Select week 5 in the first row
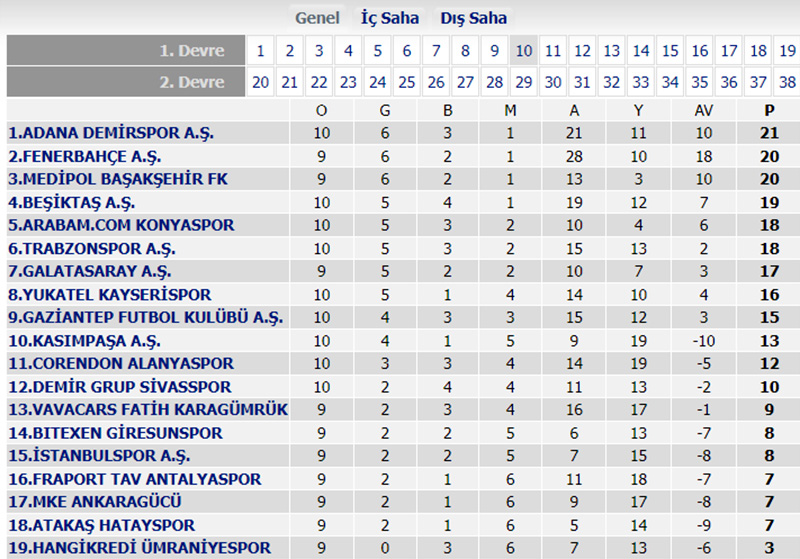This screenshot has height=559, width=800. pos(377,51)
